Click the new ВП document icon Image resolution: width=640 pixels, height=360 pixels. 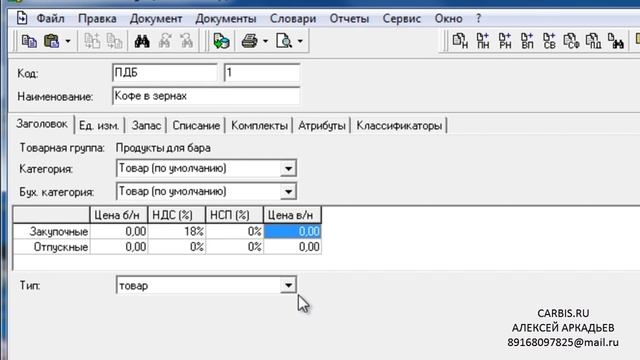[527, 41]
